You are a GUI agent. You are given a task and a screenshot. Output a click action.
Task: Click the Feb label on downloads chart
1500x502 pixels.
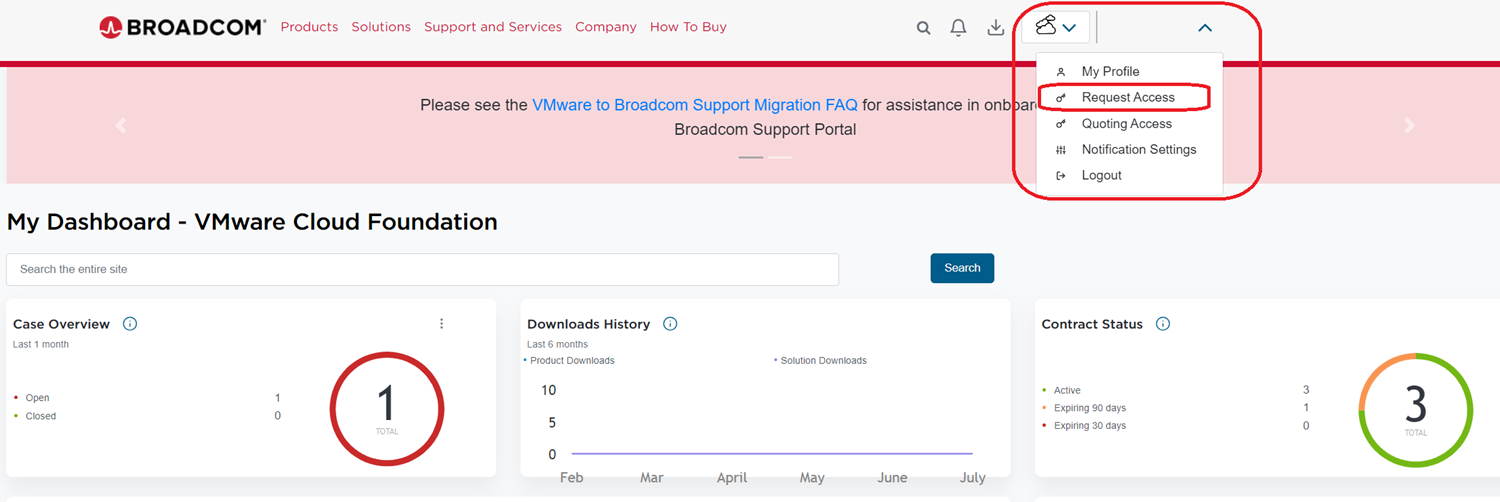click(571, 478)
